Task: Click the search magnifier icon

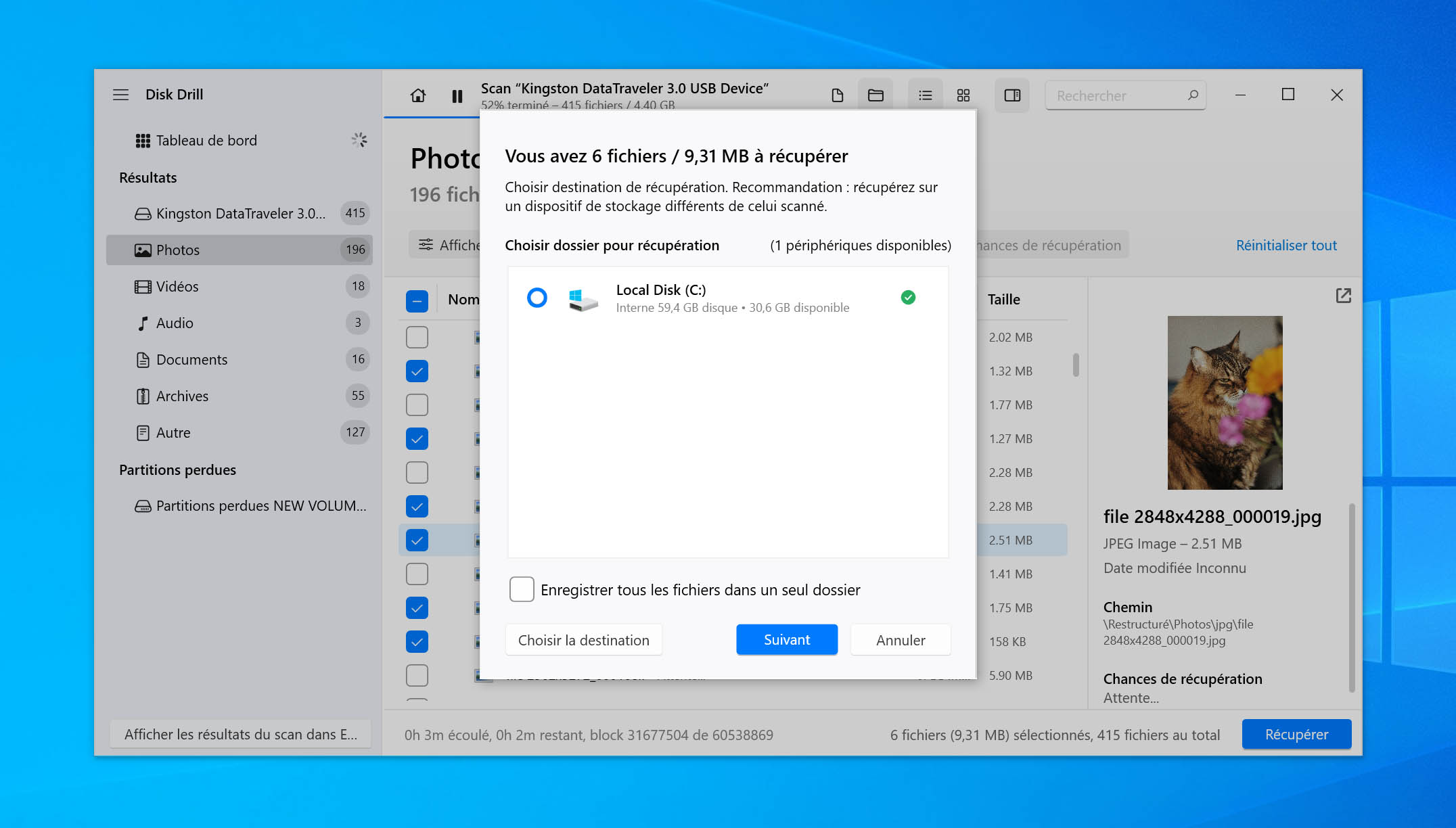Action: tap(1193, 95)
